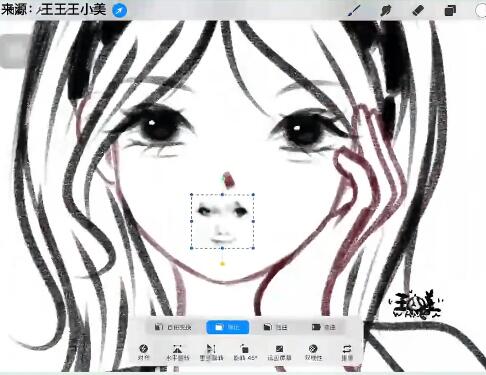Screen dimensions: 486x375
Task: Flip the selection horizontally
Action: pyautogui.click(x=178, y=352)
